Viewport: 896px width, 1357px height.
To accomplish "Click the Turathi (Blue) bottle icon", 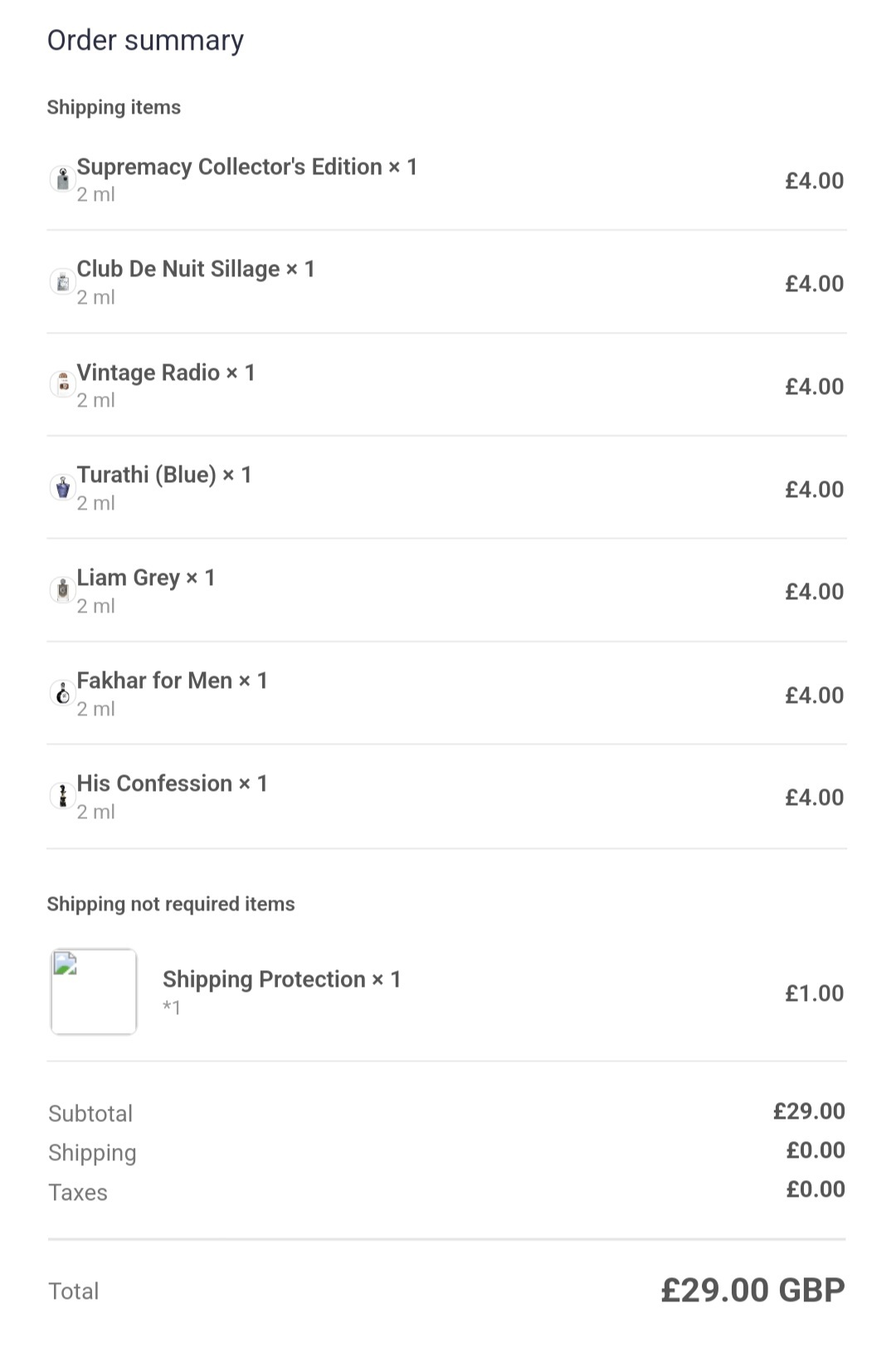I will (x=62, y=487).
